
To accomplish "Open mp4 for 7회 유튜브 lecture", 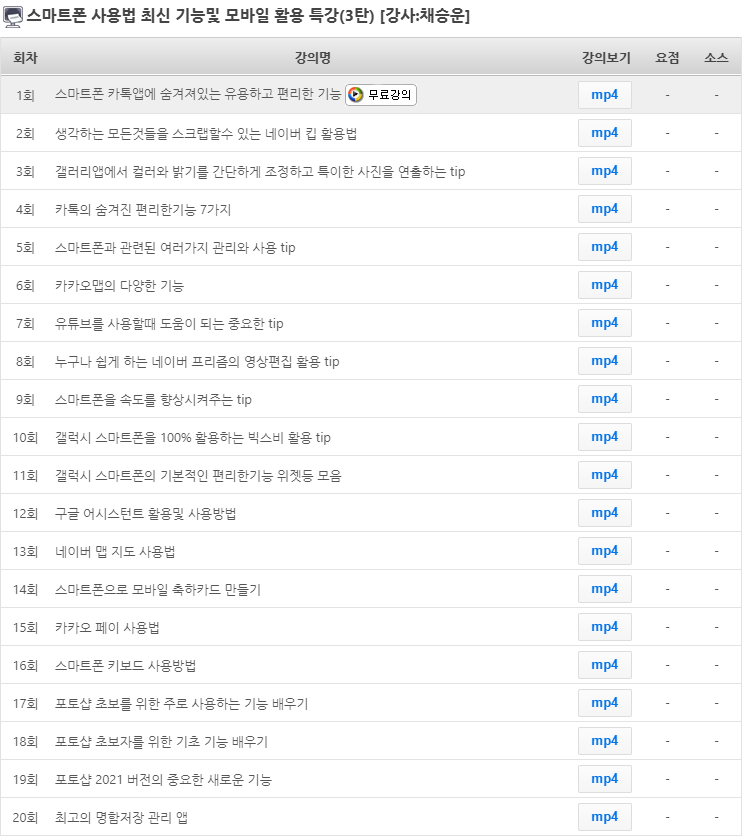I will (605, 323).
